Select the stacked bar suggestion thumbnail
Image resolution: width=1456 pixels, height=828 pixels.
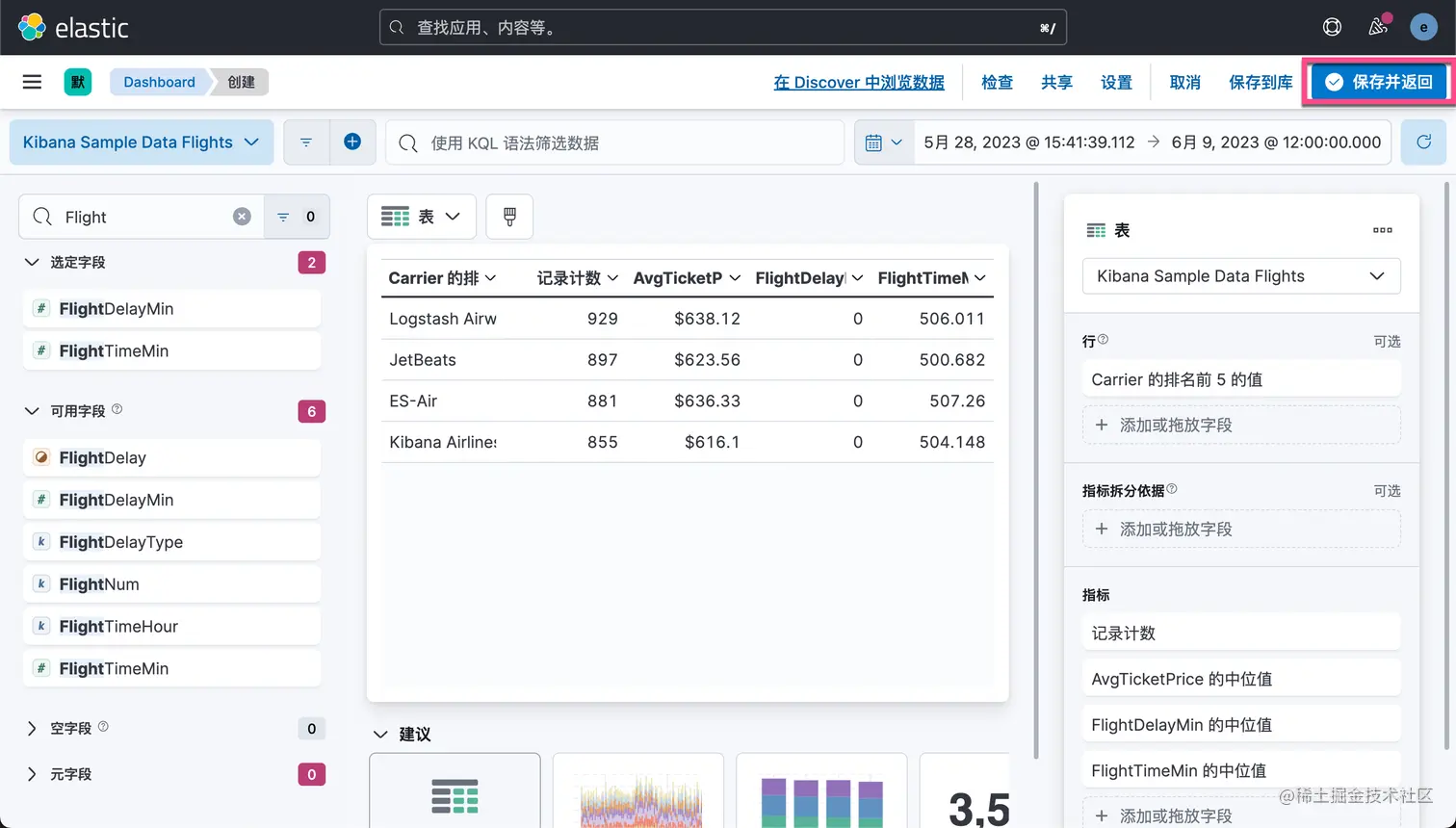pos(821,791)
